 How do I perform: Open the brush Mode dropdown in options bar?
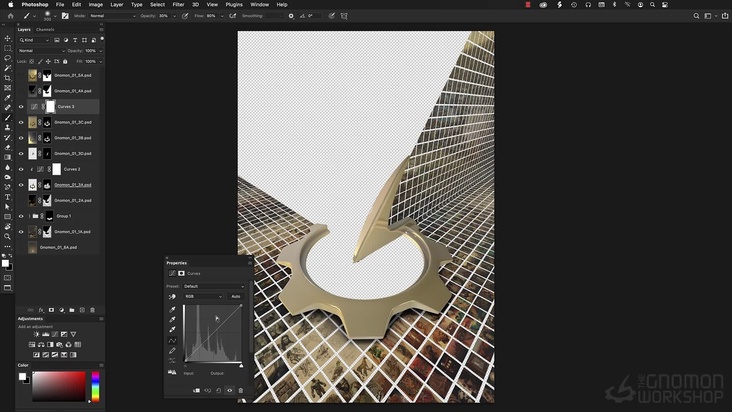coord(113,16)
